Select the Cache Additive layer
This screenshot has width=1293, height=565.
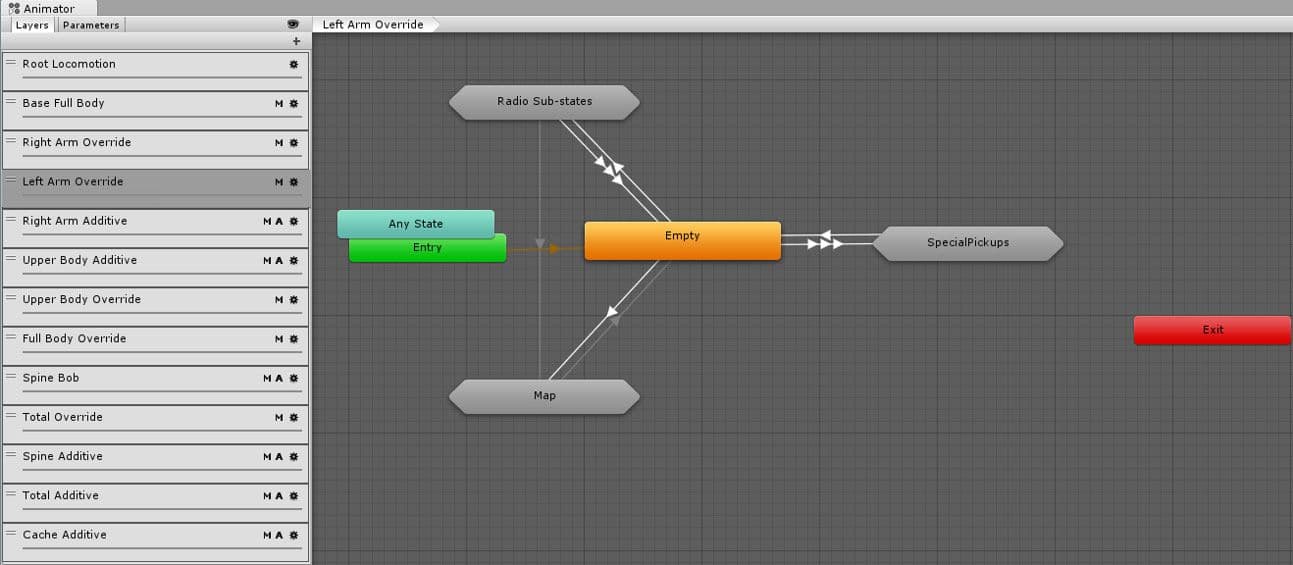(155, 542)
